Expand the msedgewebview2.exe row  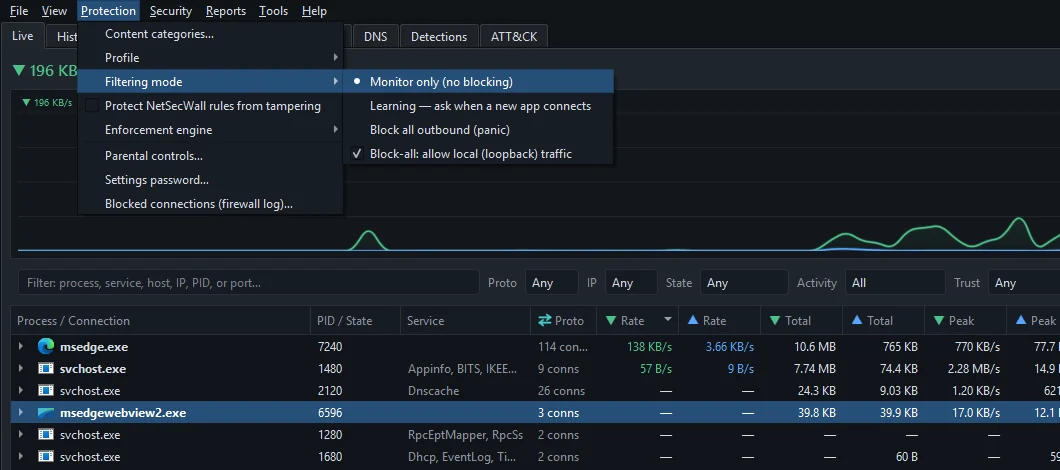click(21, 413)
